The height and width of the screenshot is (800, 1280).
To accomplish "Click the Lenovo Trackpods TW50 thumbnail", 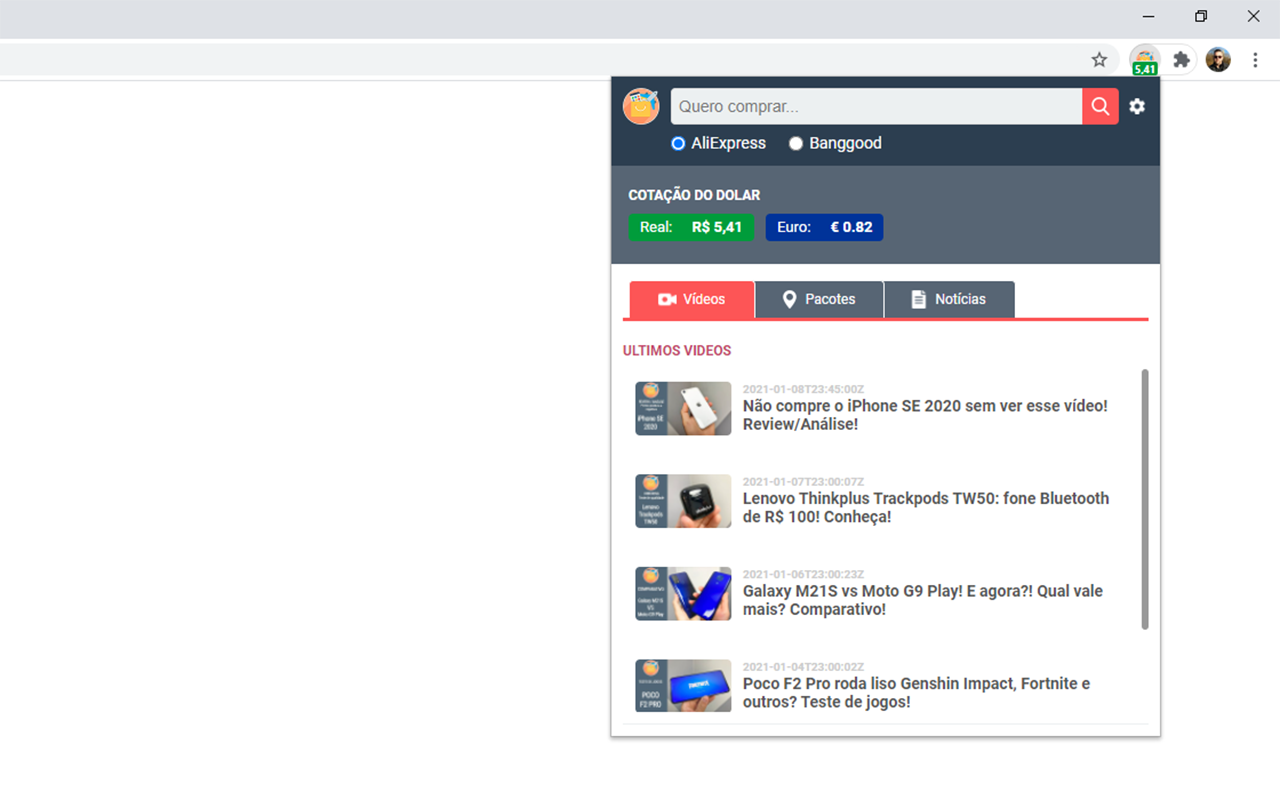I will pos(683,501).
